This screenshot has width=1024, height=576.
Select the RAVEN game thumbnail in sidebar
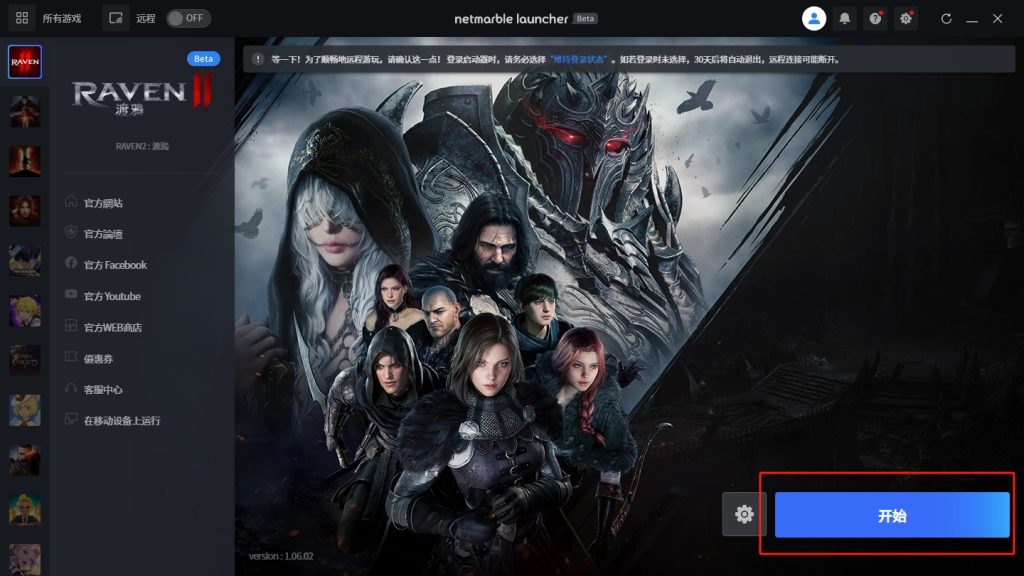pyautogui.click(x=25, y=62)
